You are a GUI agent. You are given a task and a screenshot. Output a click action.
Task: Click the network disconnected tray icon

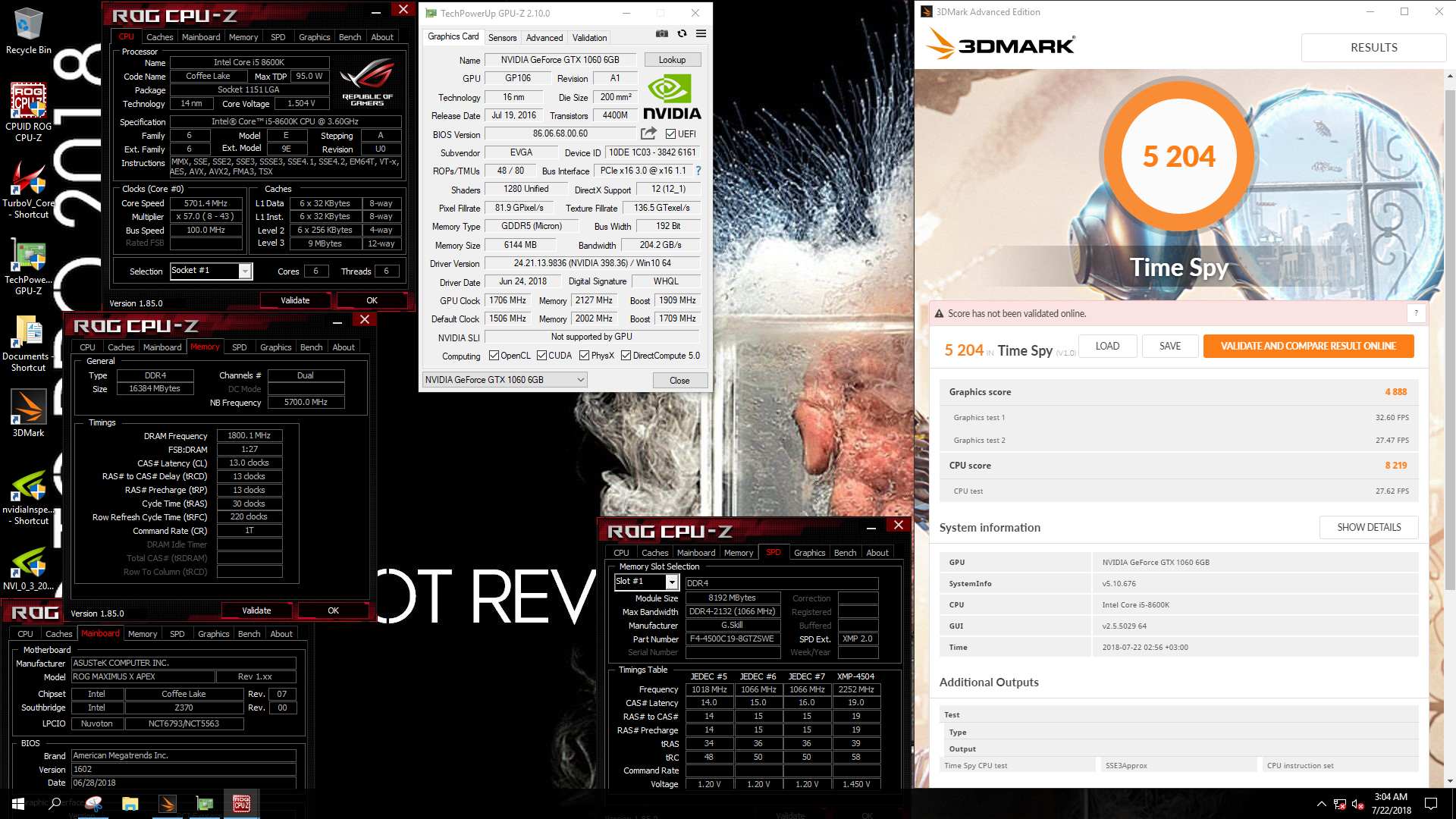[1340, 804]
